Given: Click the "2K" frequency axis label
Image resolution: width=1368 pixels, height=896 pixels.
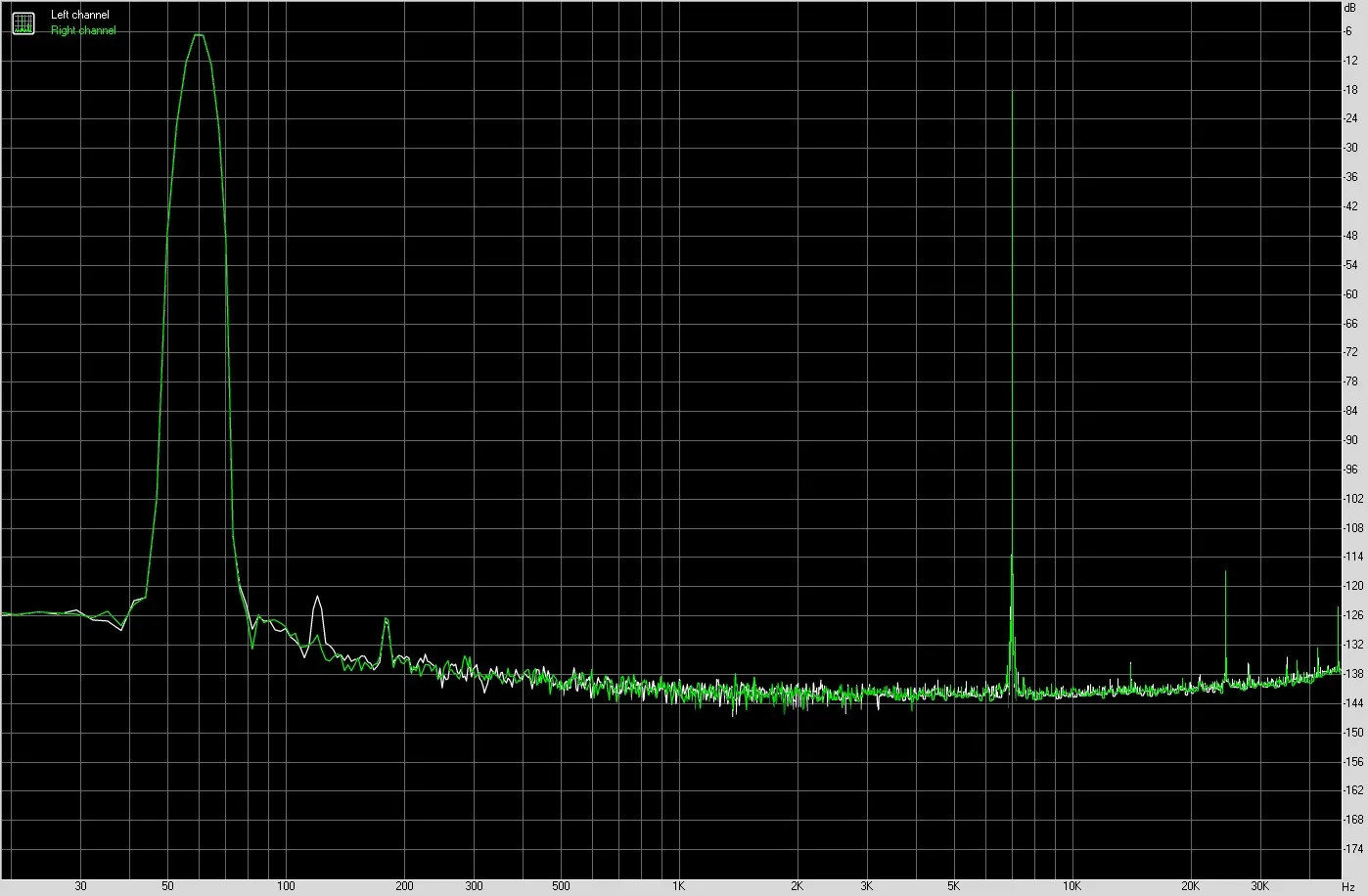Looking at the screenshot, I should 797,887.
